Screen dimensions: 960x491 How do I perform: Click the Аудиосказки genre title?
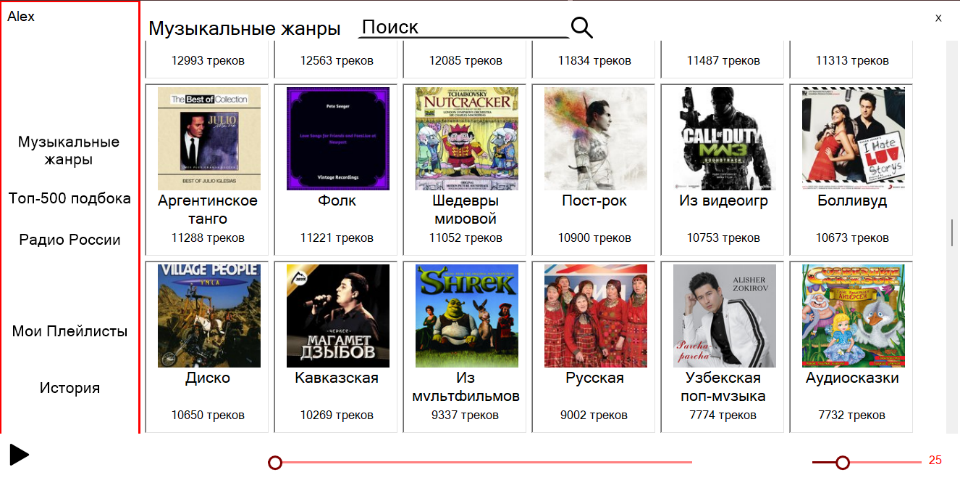852,378
